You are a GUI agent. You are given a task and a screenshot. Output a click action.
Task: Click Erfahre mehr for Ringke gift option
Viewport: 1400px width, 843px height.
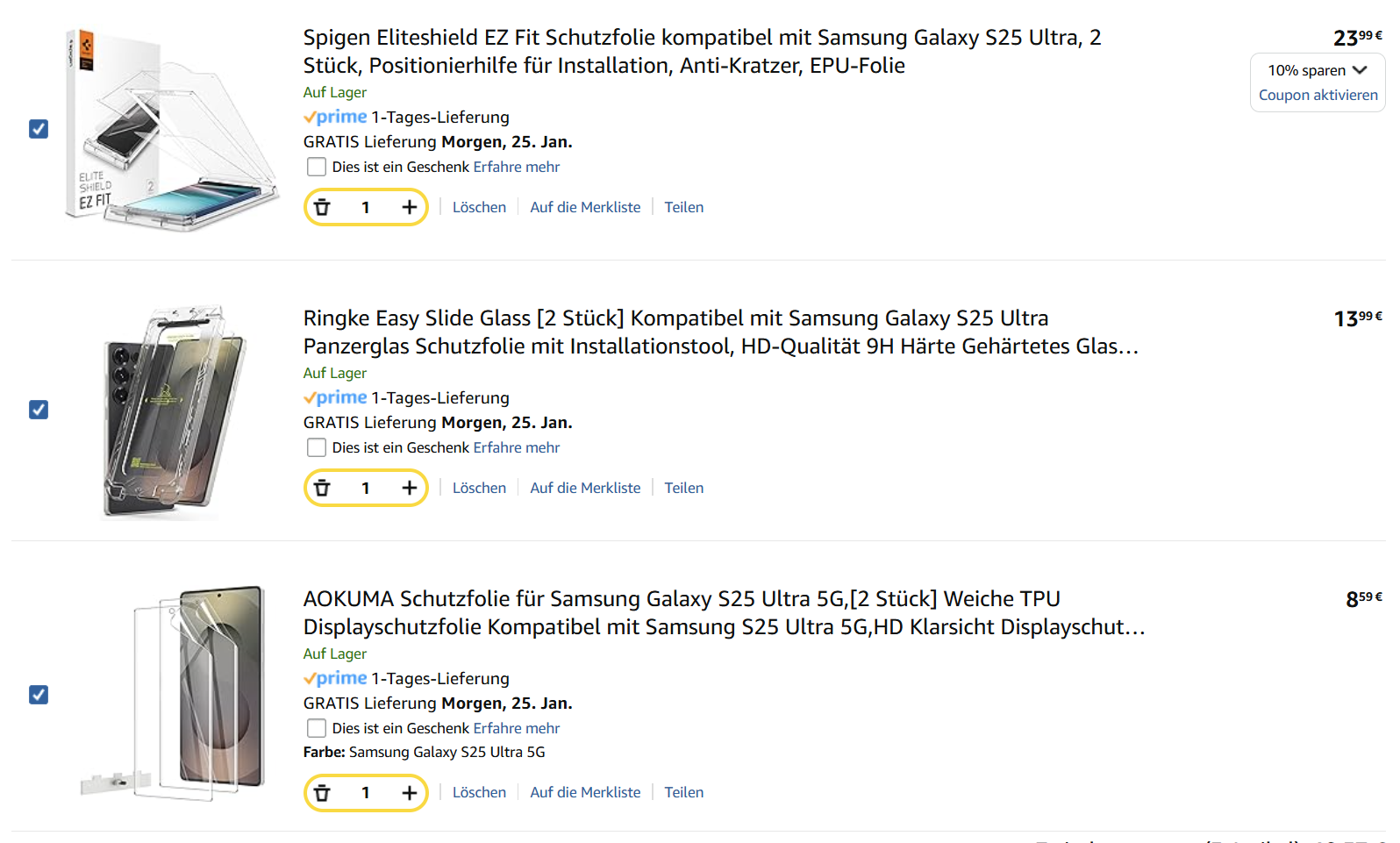[516, 447]
